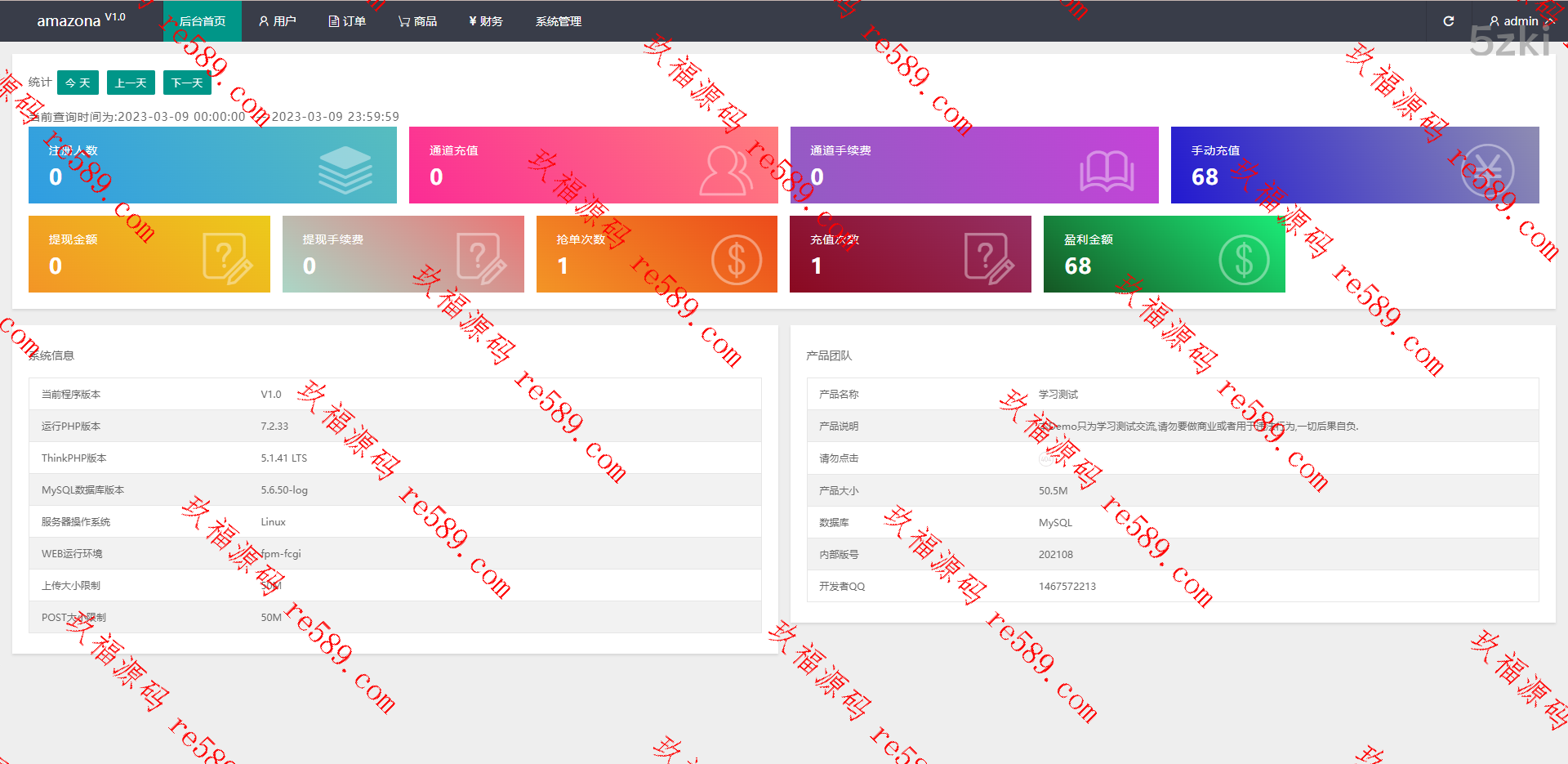Click the user icon on 通道充值 card

(725, 170)
